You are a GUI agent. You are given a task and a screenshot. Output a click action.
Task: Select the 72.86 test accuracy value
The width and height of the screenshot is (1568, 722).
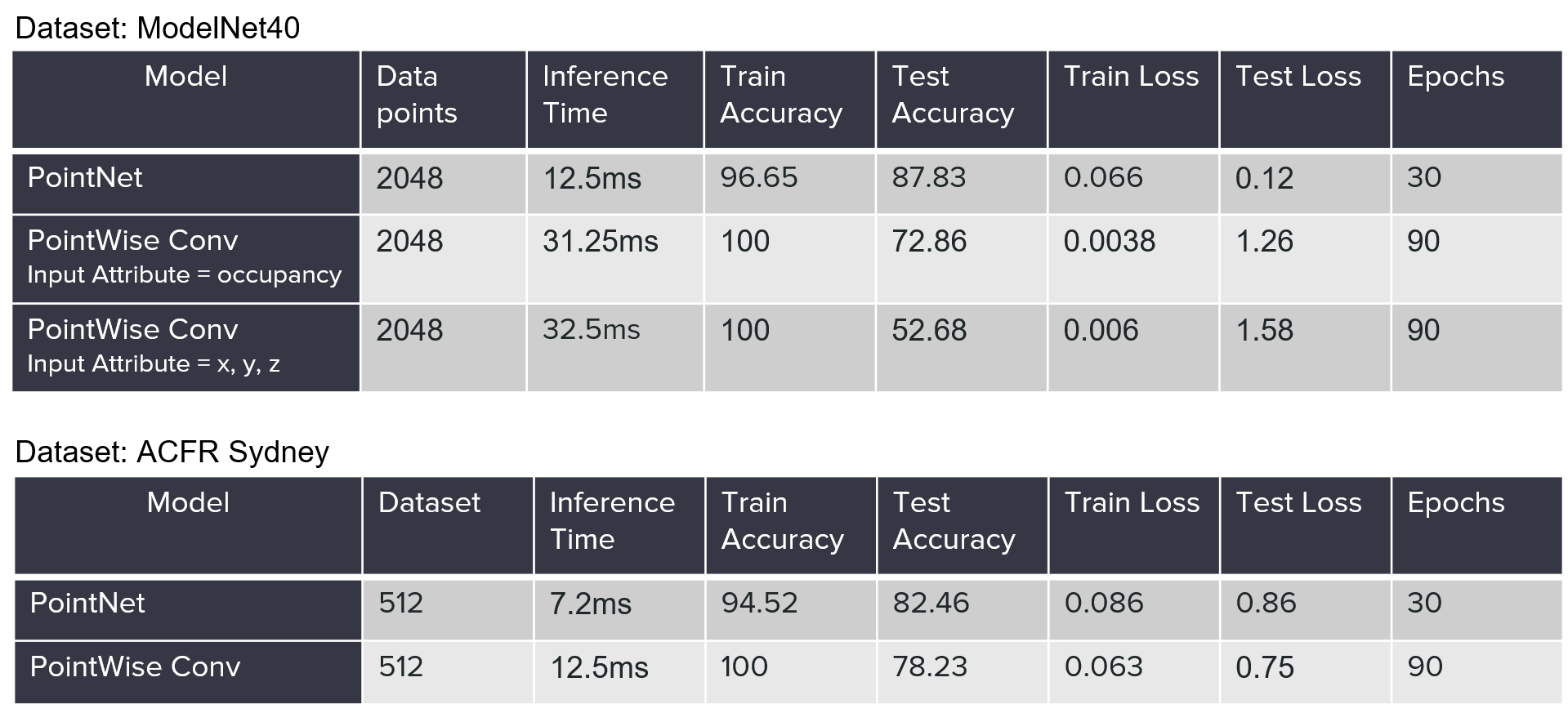coord(929,242)
